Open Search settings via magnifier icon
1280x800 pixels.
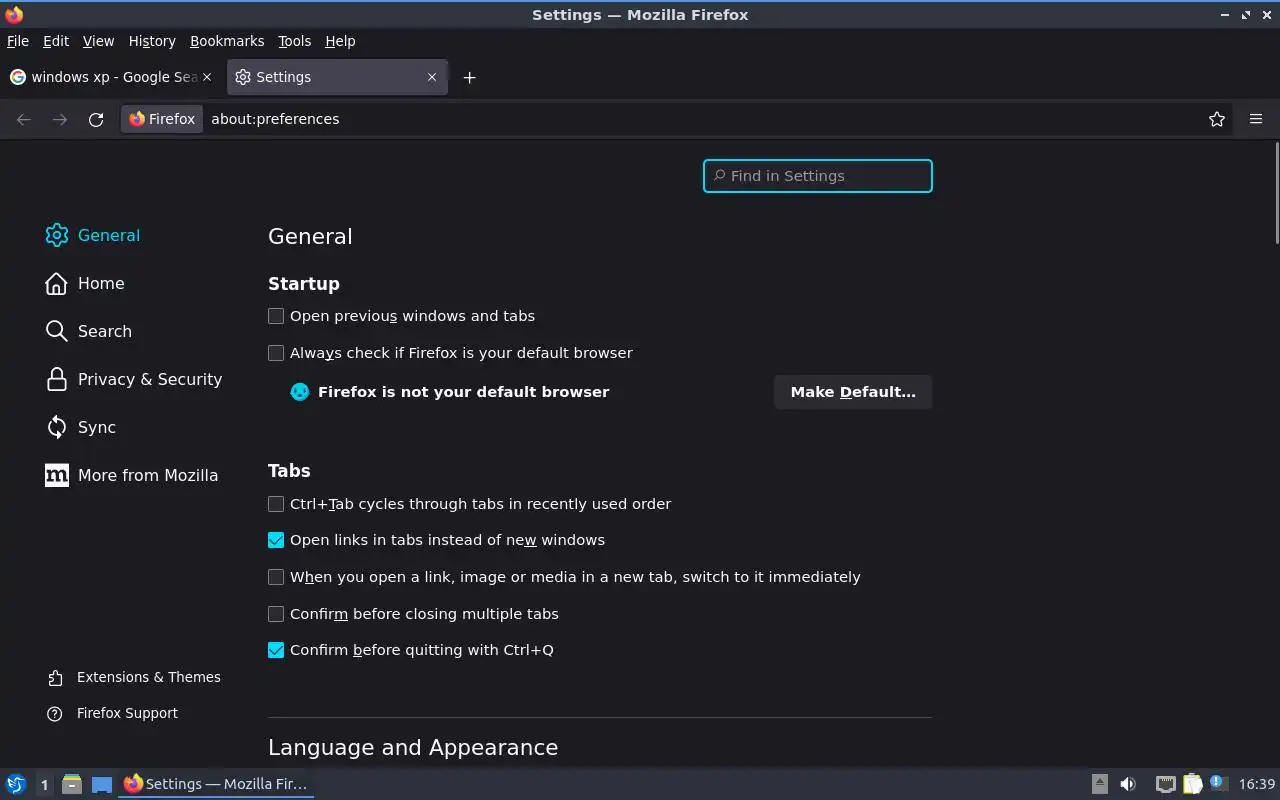point(57,331)
